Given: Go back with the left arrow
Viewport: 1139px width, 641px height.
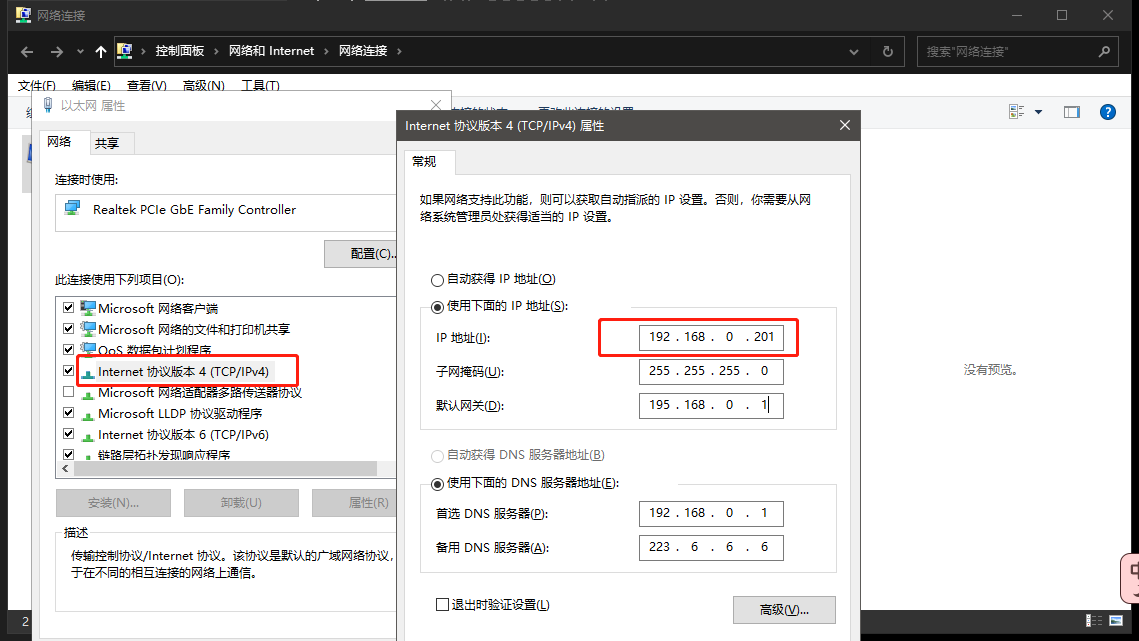Looking at the screenshot, I should click(27, 51).
